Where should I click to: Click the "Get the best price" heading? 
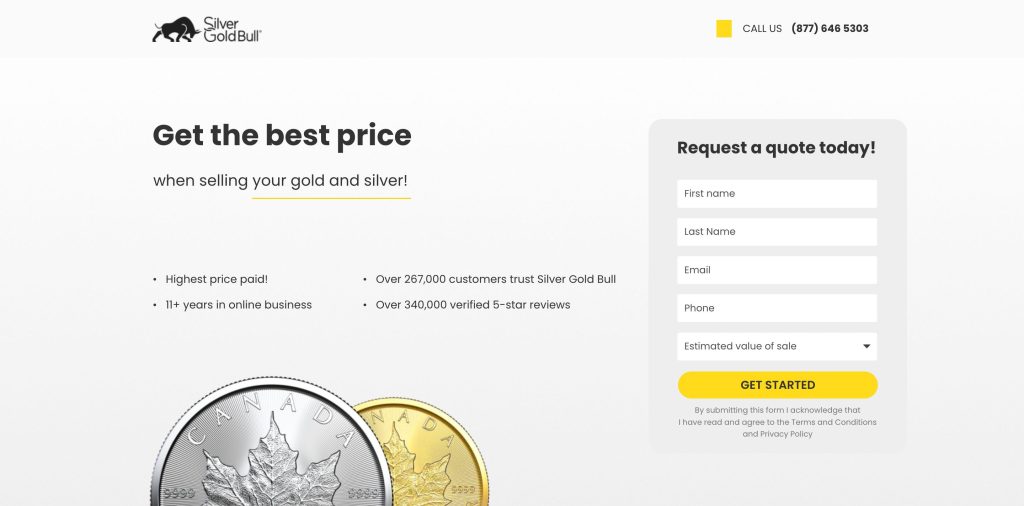coord(282,135)
